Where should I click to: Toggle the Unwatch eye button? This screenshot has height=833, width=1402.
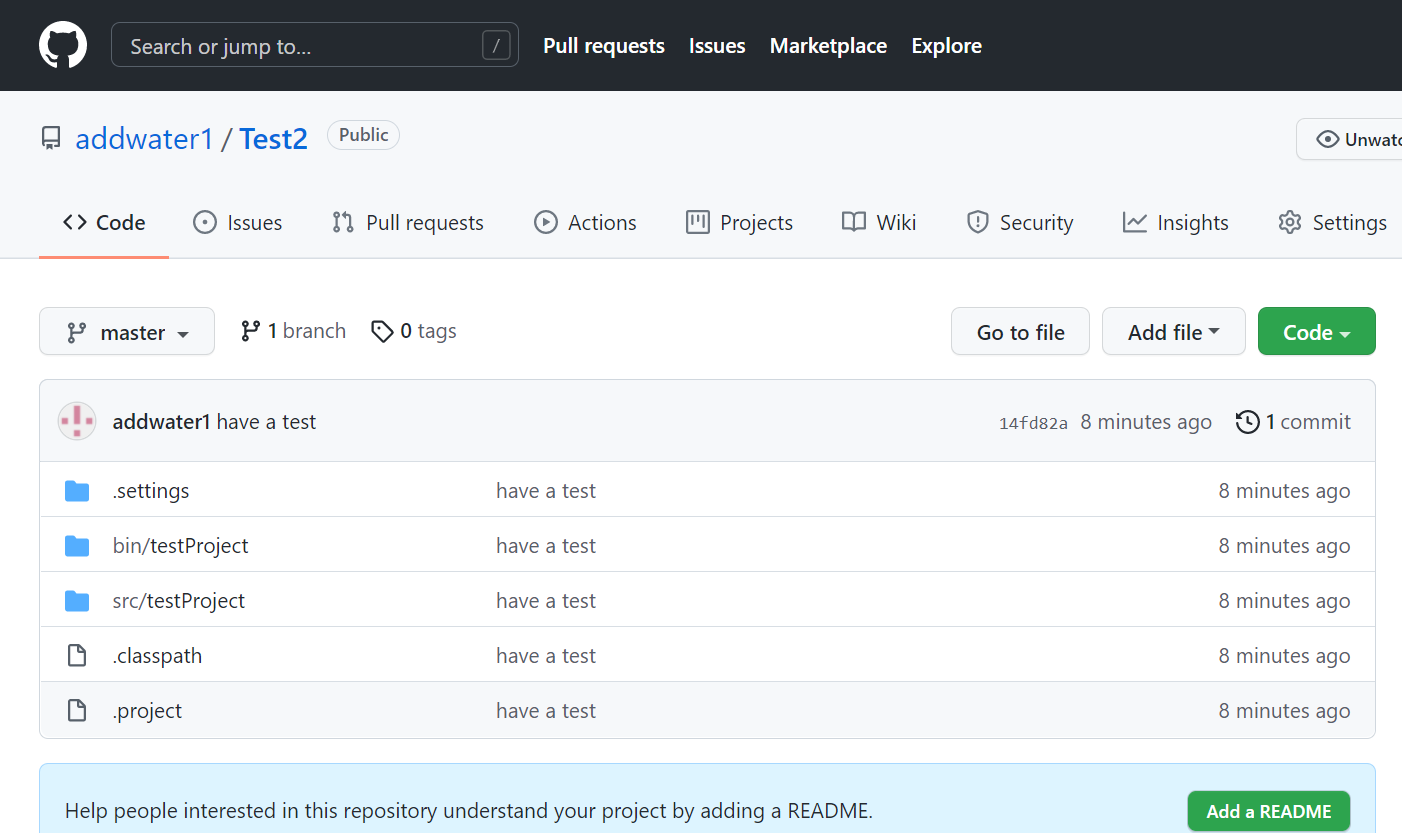[1350, 139]
